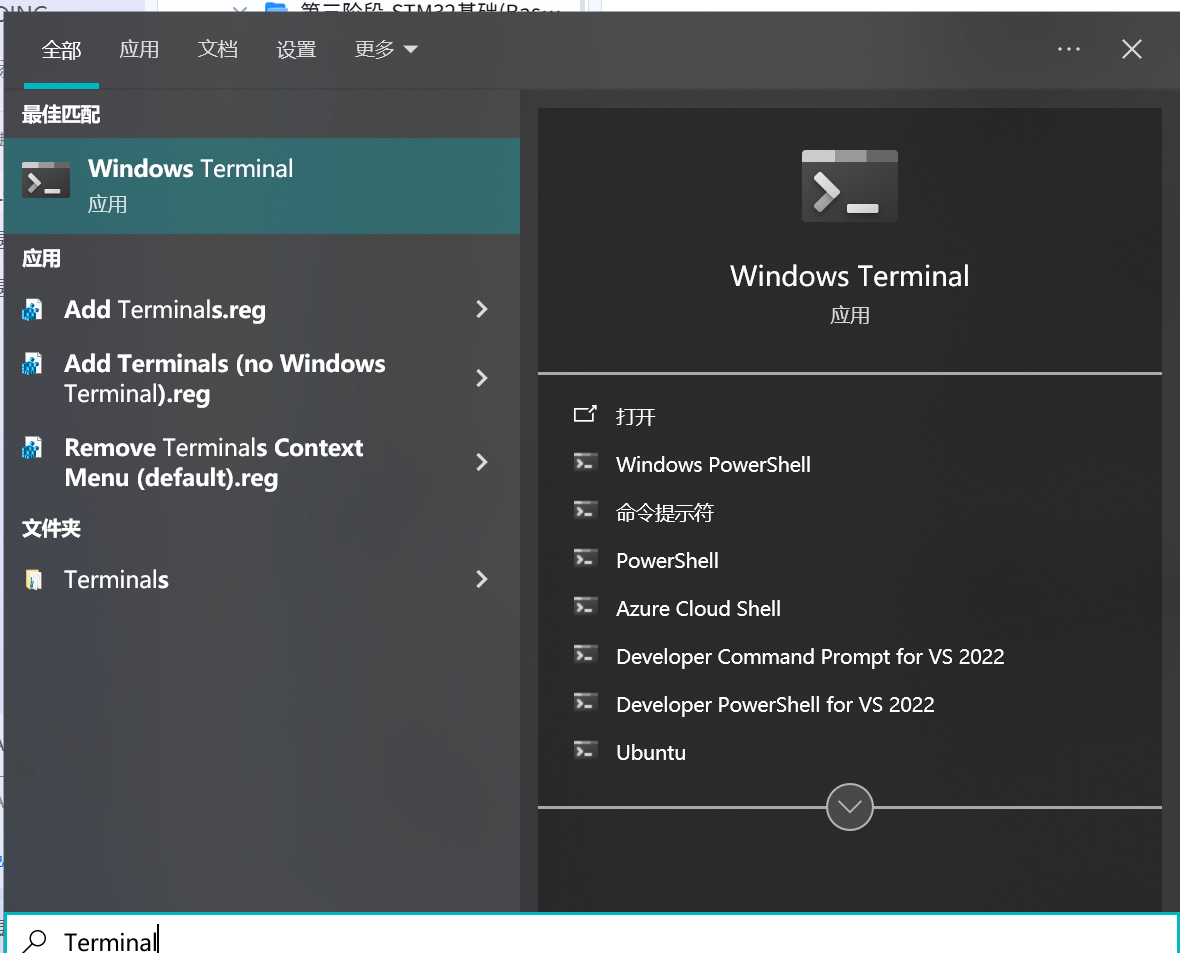
Task: Open the three-dot options menu
Action: click(1069, 50)
